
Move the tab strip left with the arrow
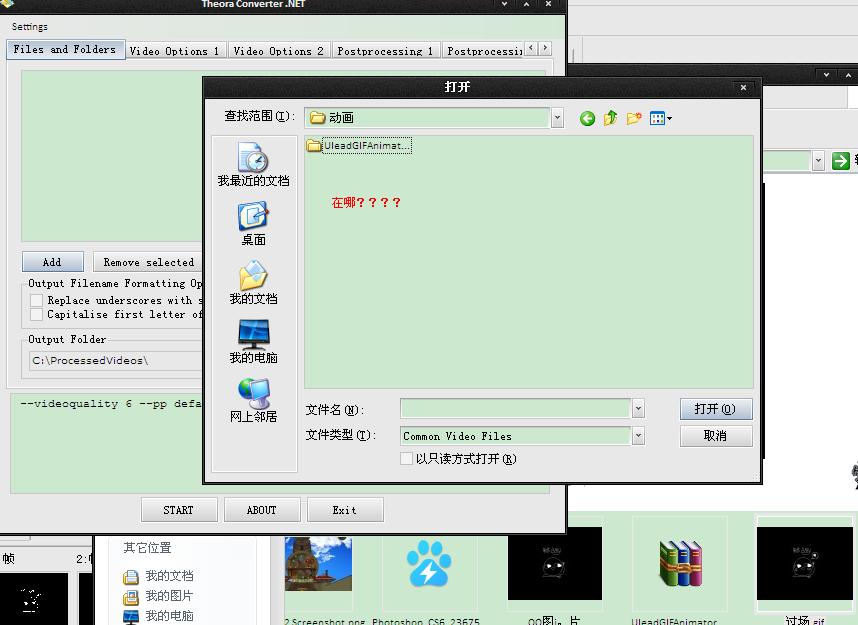pos(531,48)
